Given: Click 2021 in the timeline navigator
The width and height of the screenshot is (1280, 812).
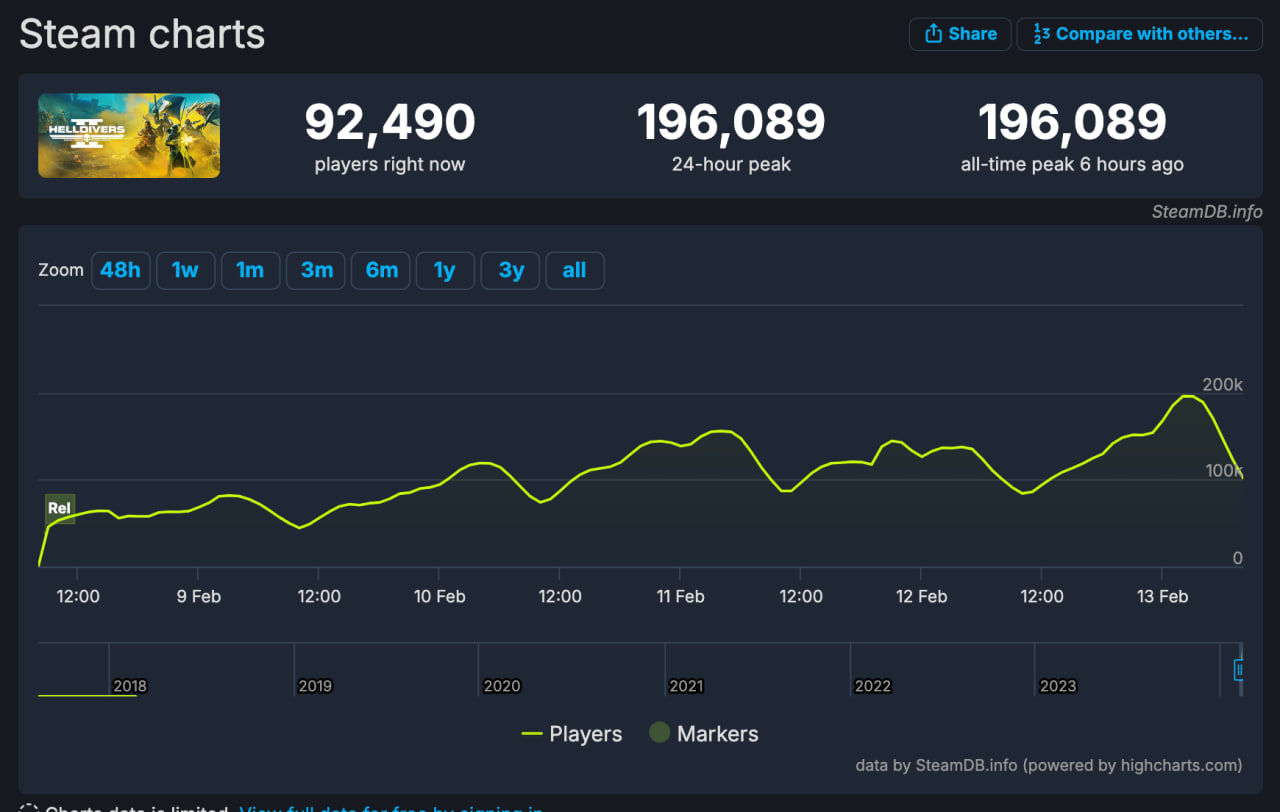Looking at the screenshot, I should (686, 686).
